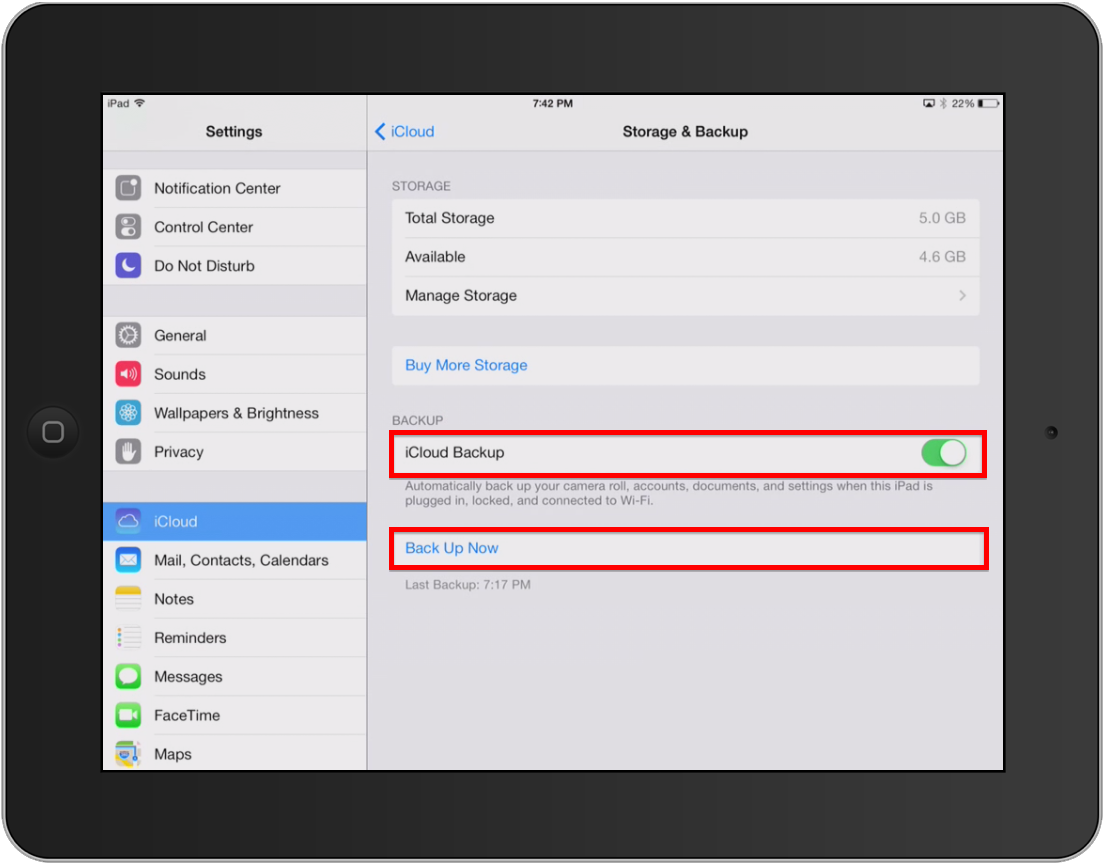Tap the Messages speech bubble icon
The height and width of the screenshot is (866, 1105).
pyautogui.click(x=128, y=676)
